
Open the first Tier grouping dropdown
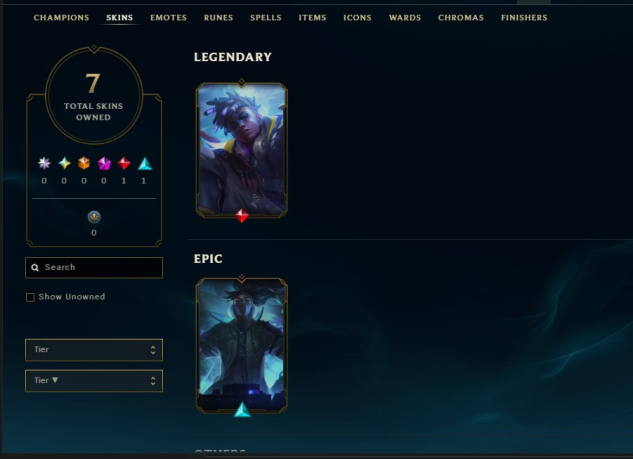coord(94,350)
